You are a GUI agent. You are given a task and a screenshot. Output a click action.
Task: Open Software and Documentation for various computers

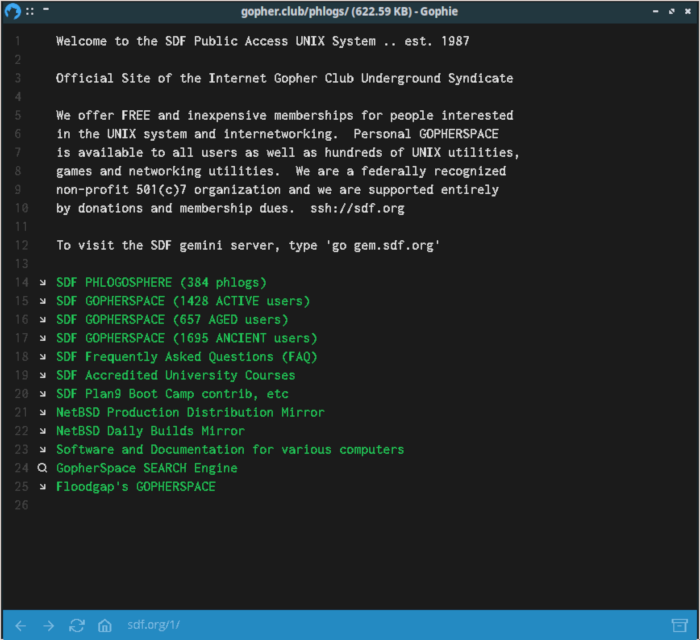click(230, 449)
